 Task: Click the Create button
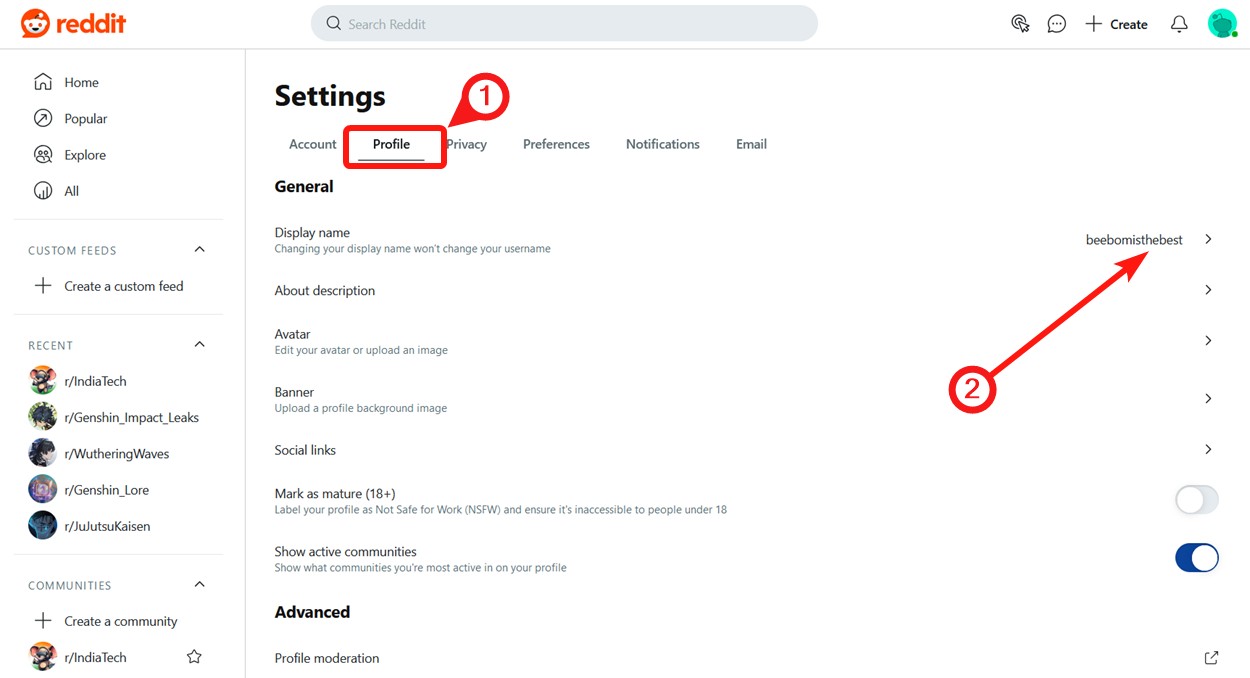click(1116, 23)
